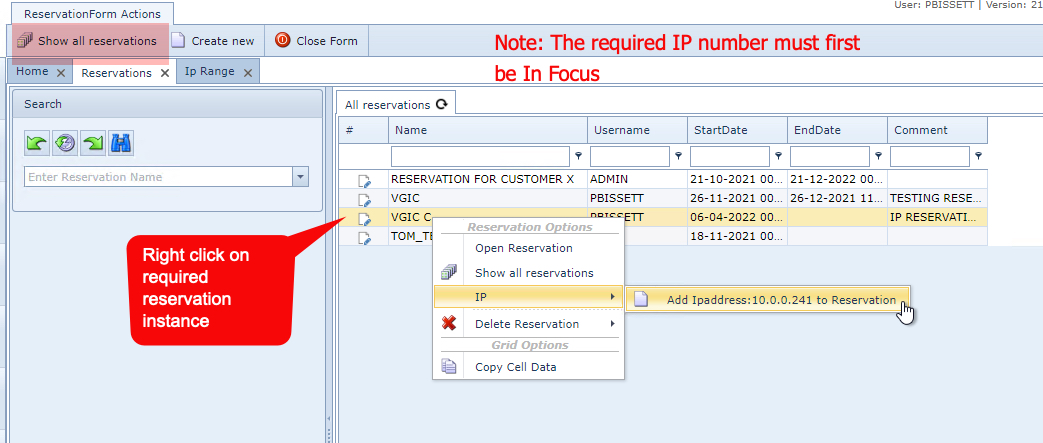This screenshot has width=1043, height=443.
Task: Click Create new in the toolbar
Action: [x=213, y=41]
